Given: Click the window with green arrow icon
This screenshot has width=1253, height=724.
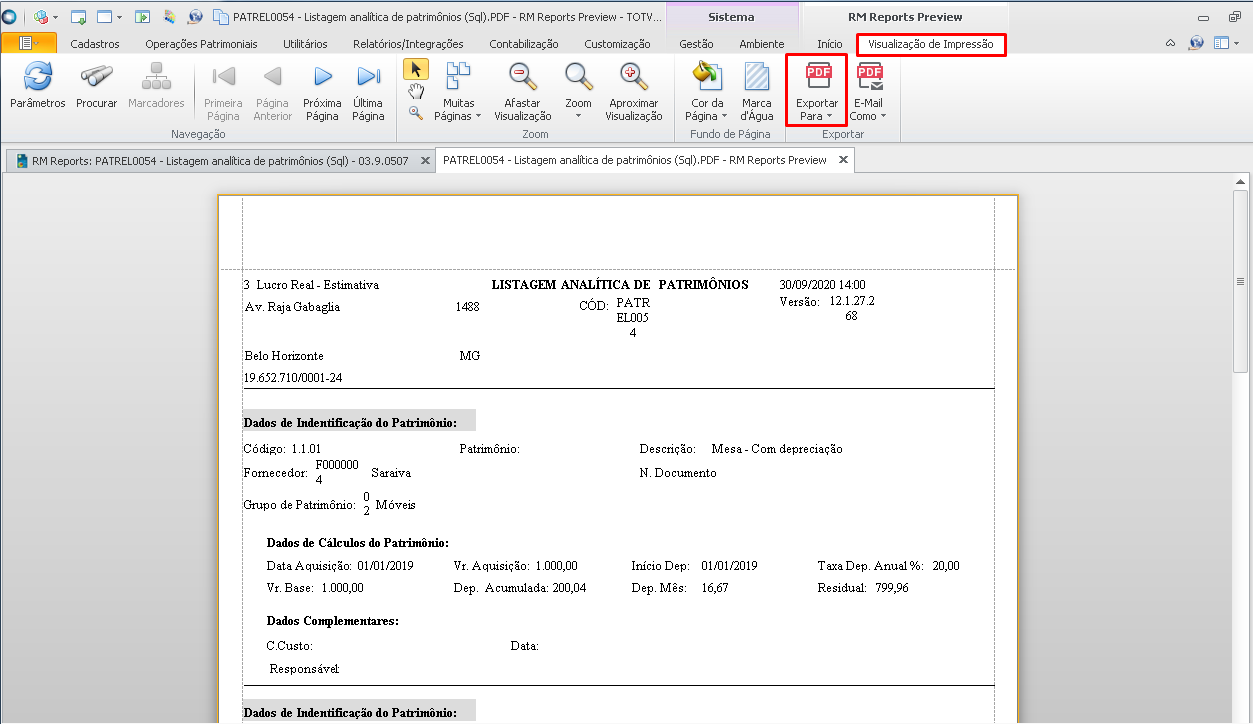Looking at the screenshot, I should pyautogui.click(x=78, y=17).
